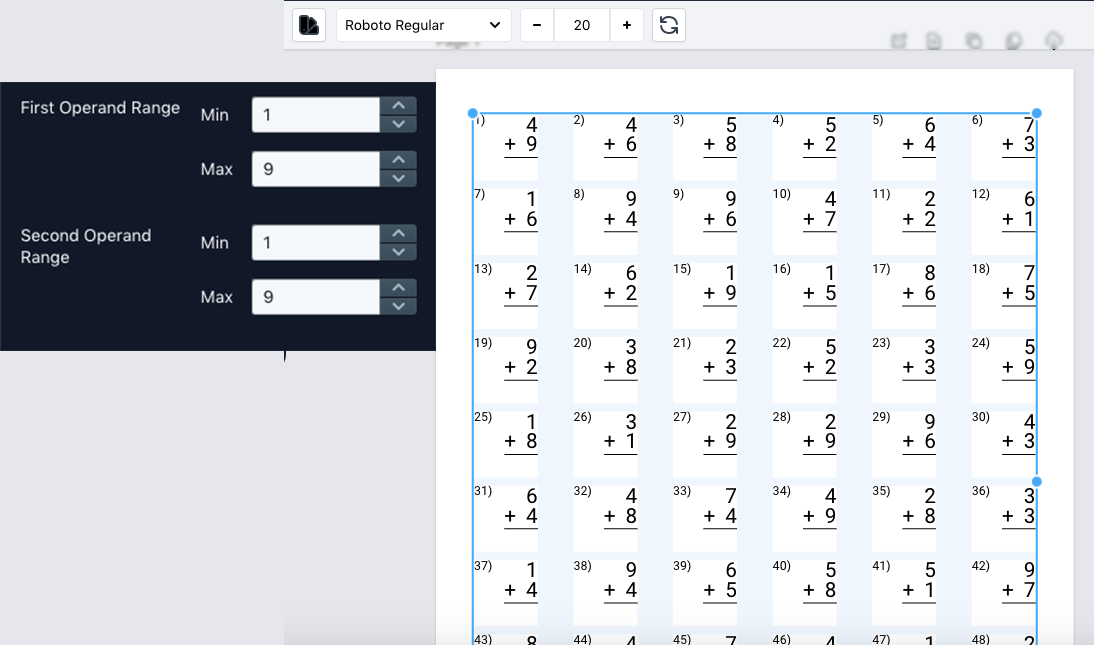Image resolution: width=1094 pixels, height=645 pixels.
Task: Click First Operand Range Max input field
Action: click(315, 169)
